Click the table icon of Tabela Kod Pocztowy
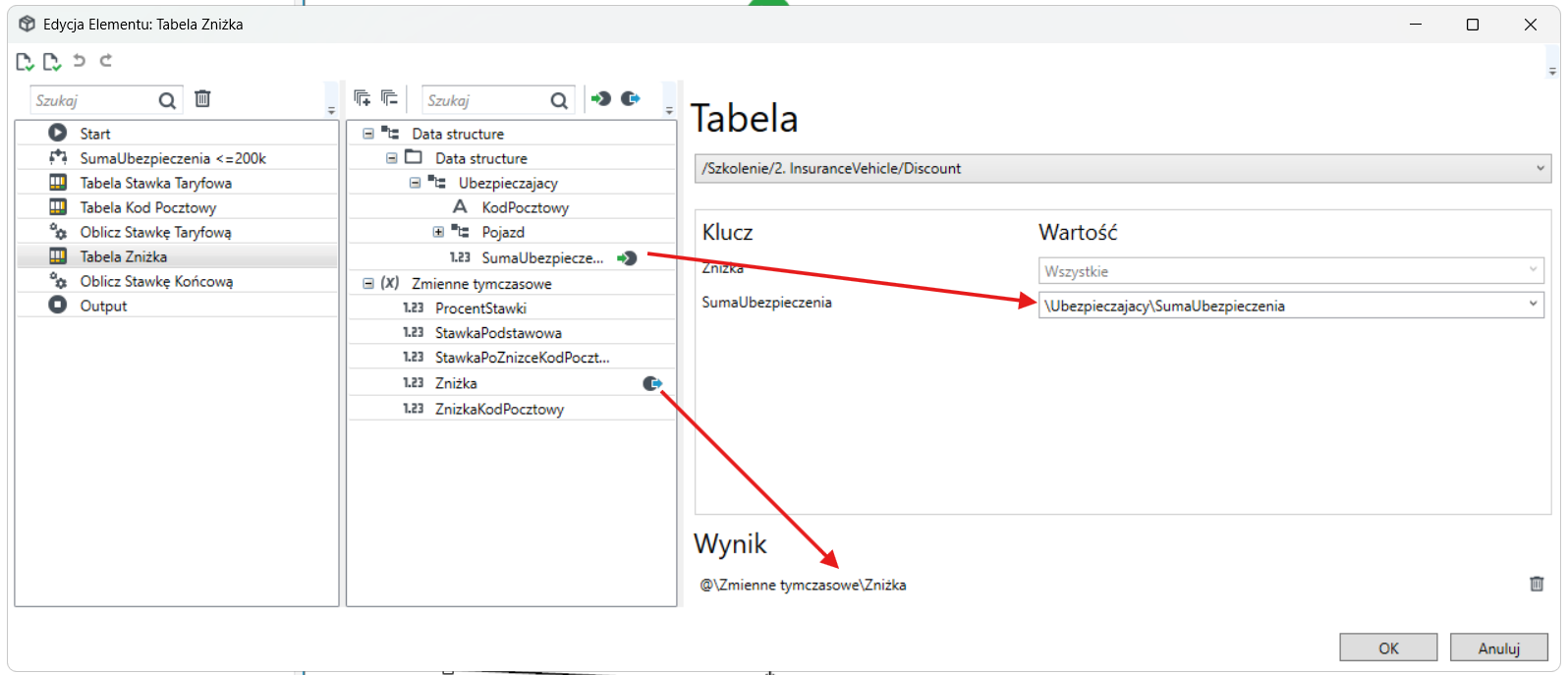 point(58,206)
